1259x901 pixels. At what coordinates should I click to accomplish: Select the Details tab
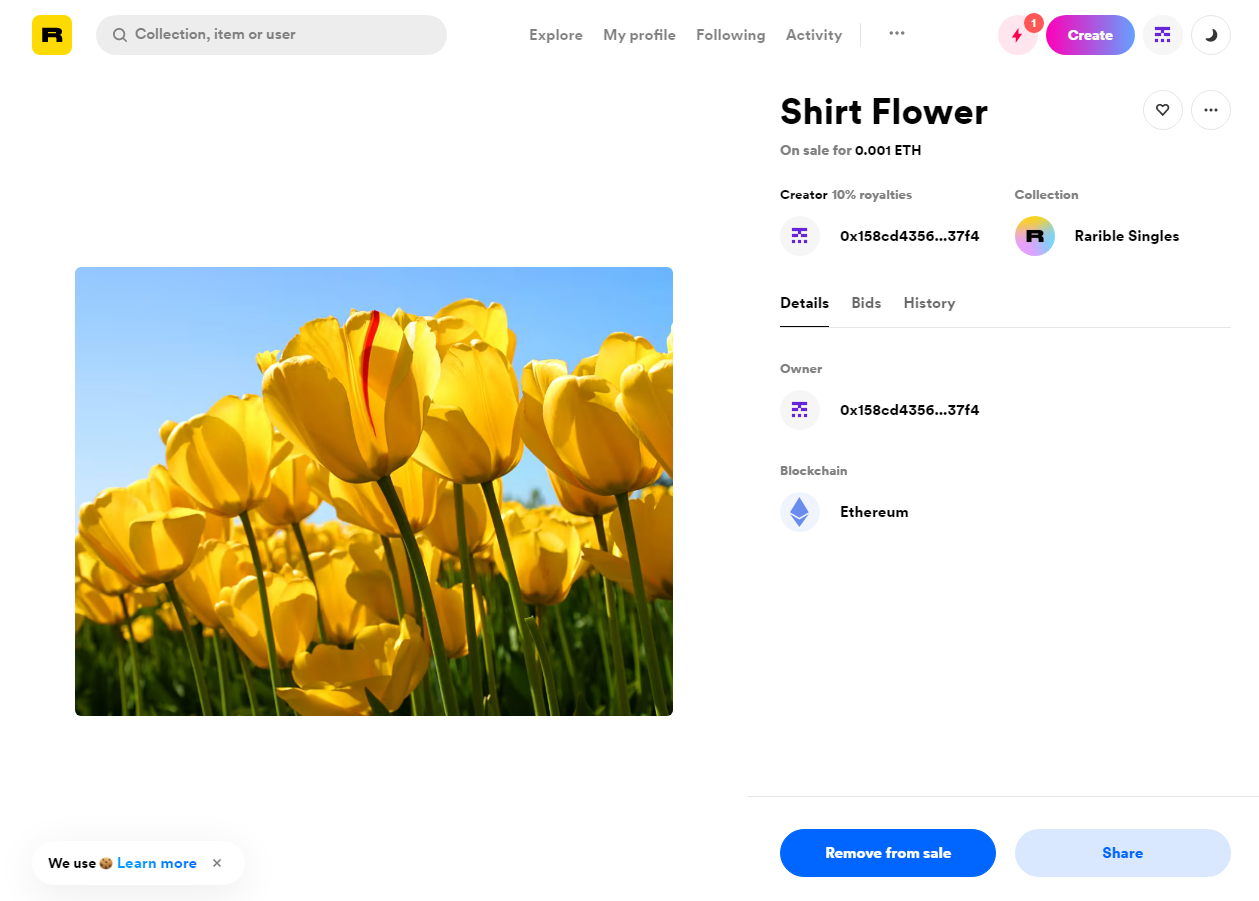click(x=804, y=303)
